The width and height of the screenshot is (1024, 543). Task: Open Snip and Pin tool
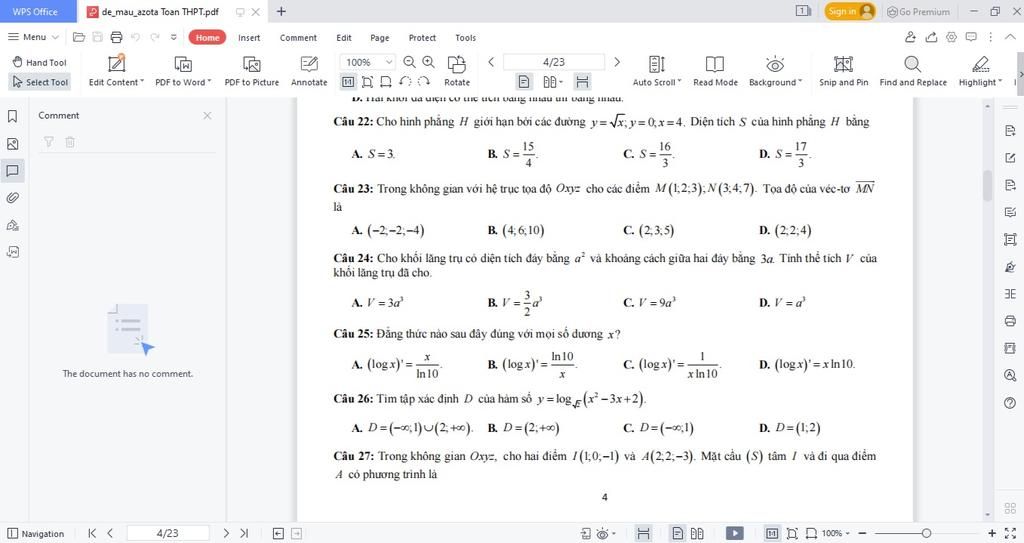coord(844,71)
